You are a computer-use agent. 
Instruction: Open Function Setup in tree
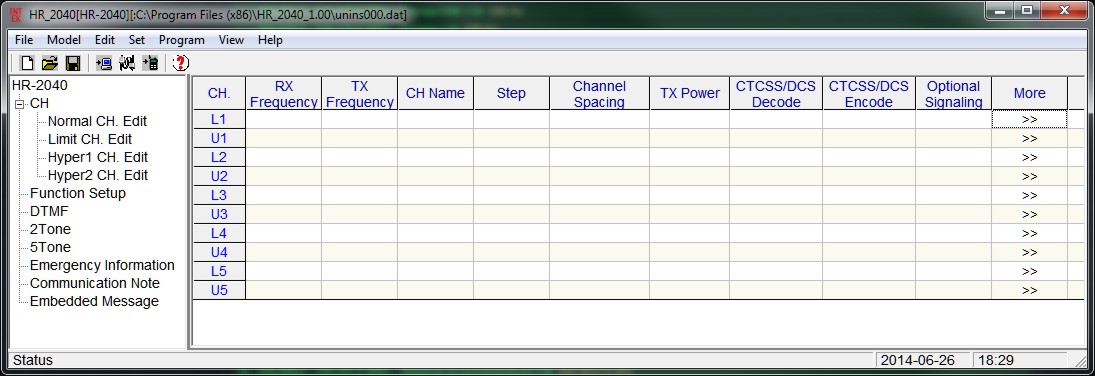click(78, 193)
